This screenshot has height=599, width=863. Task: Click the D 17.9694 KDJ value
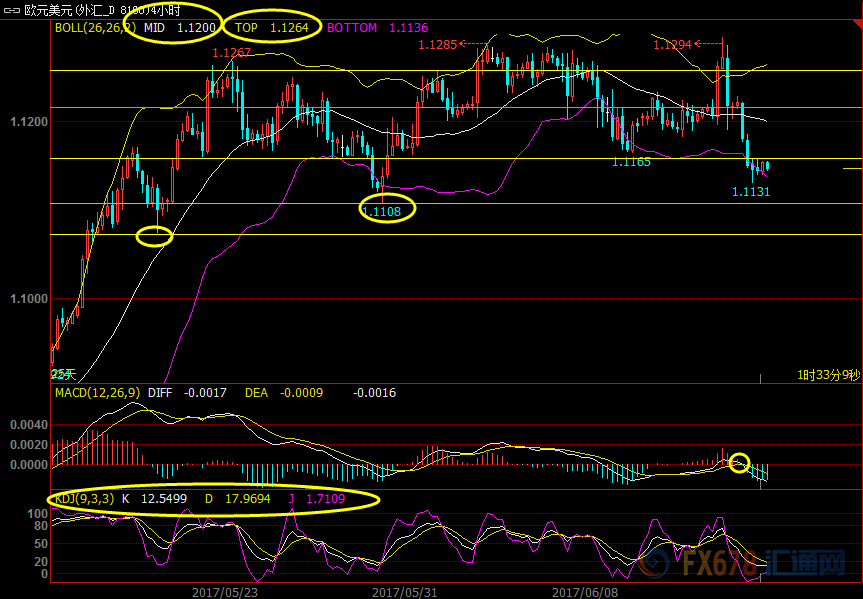pos(238,499)
